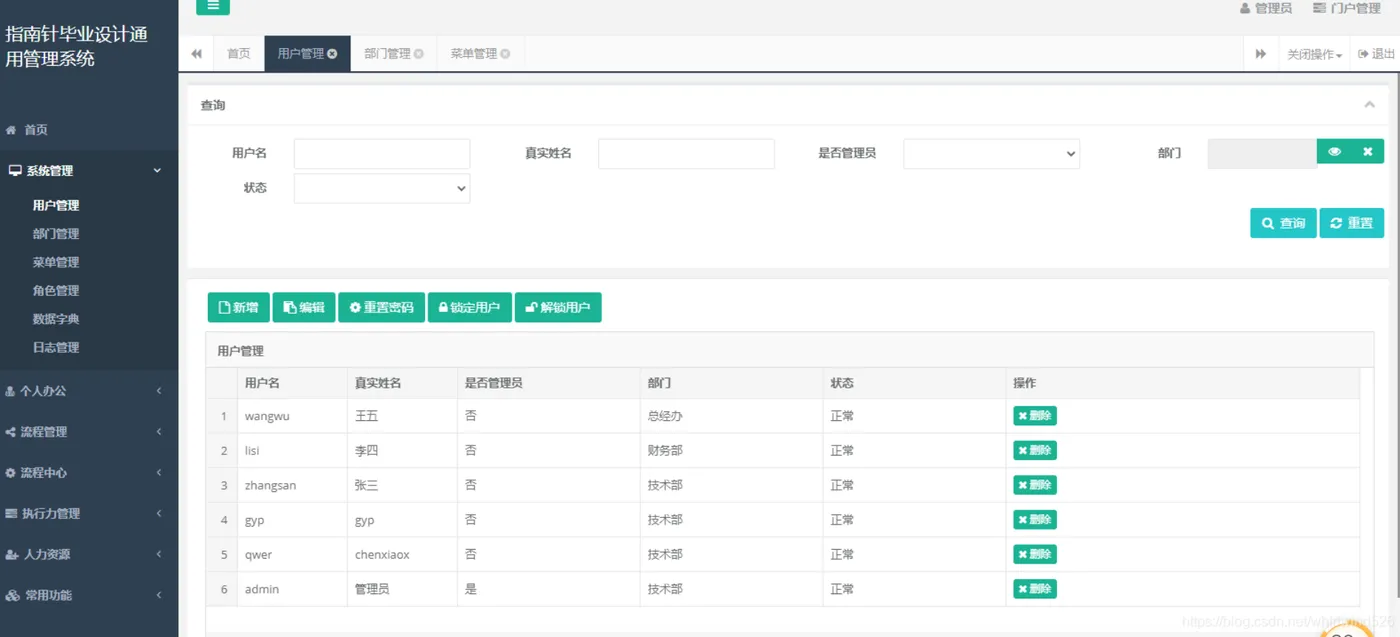Expand the 个人办公 sidebar section
This screenshot has height=637, width=1400.
(89, 391)
